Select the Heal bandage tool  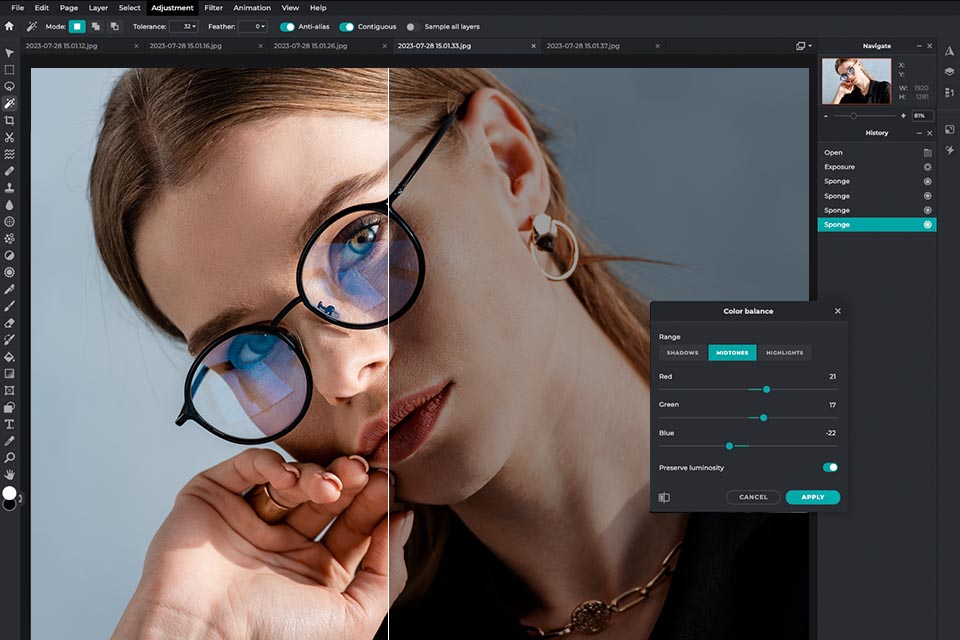9,171
